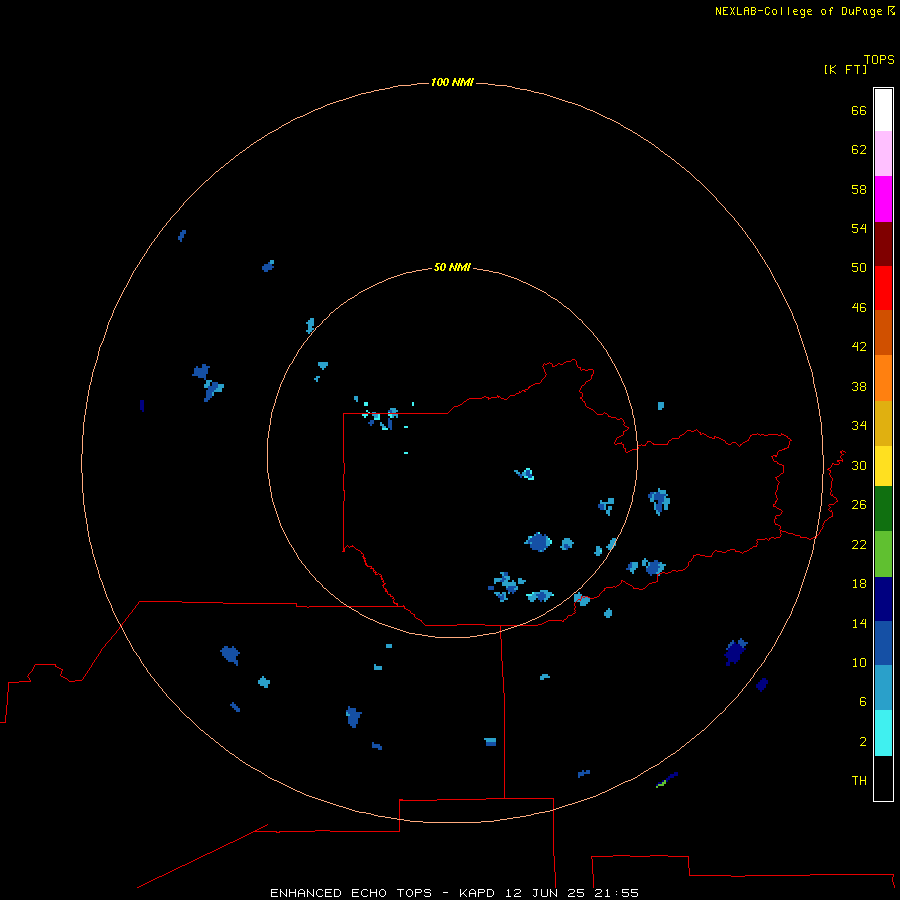Click the light pink 62 kft legend color
900x900 pixels.
[x=883, y=154]
